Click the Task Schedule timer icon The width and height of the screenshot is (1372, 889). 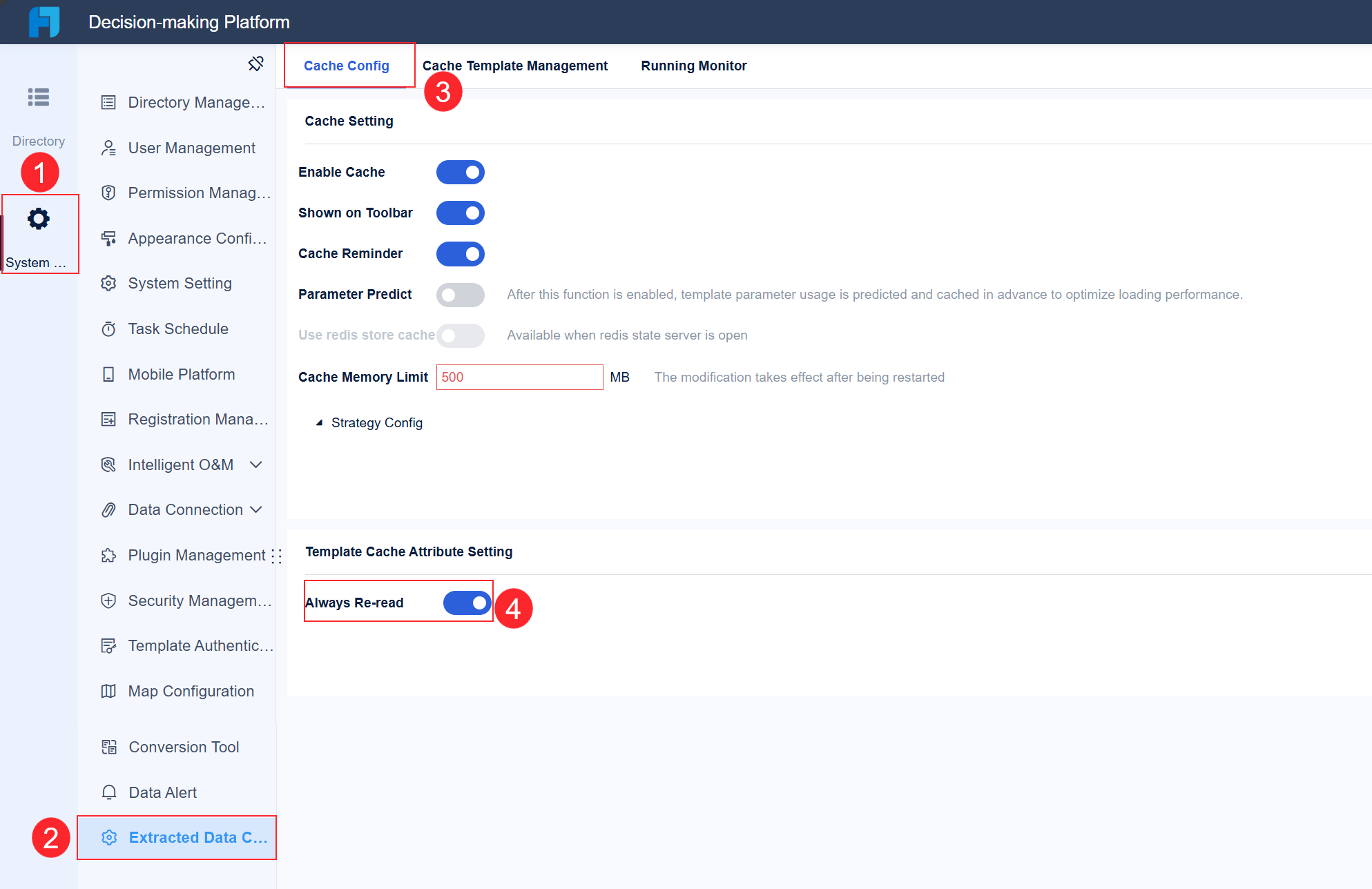click(x=108, y=329)
